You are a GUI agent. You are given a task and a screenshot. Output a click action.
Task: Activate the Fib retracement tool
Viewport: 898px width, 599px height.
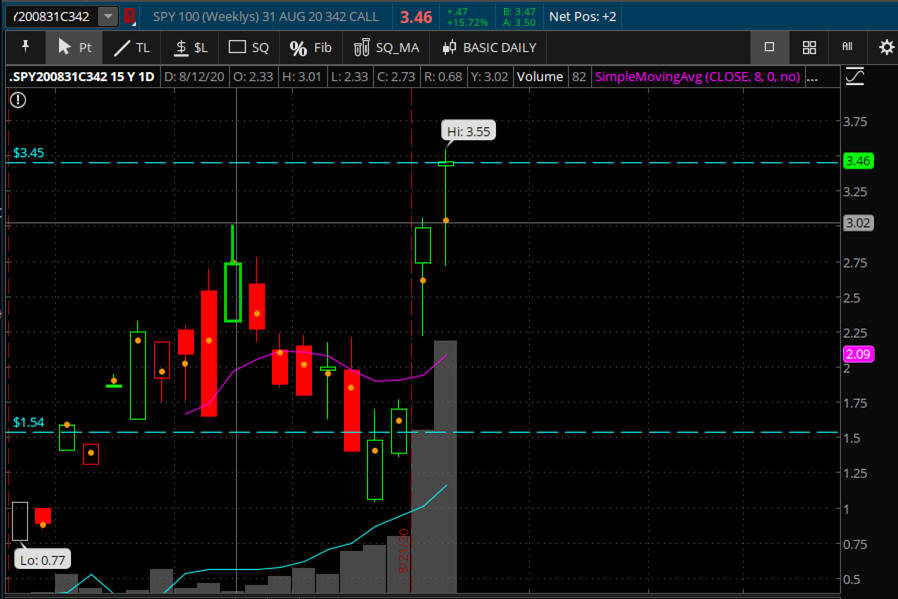point(310,47)
